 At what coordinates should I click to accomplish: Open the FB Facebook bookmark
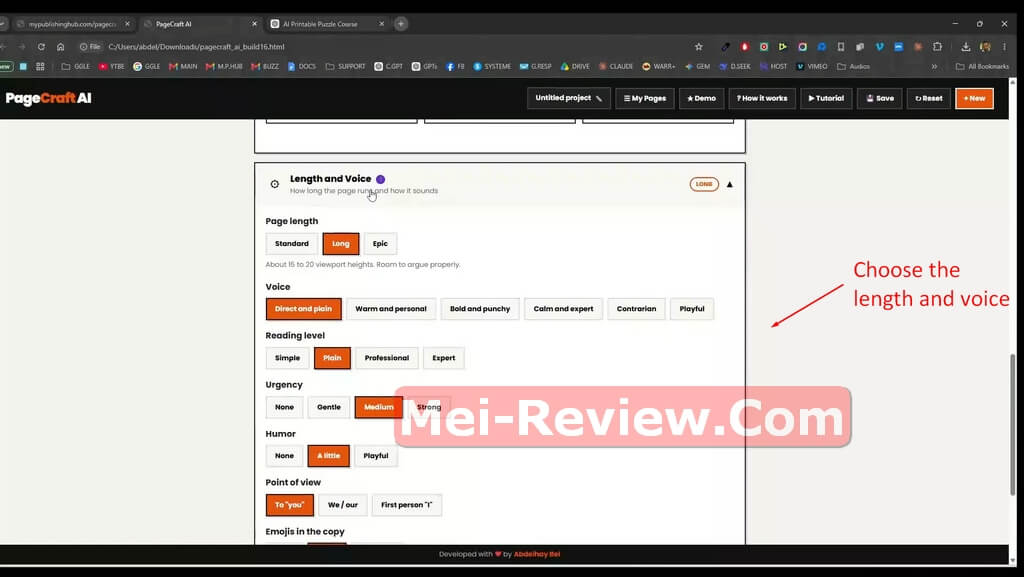coord(455,67)
